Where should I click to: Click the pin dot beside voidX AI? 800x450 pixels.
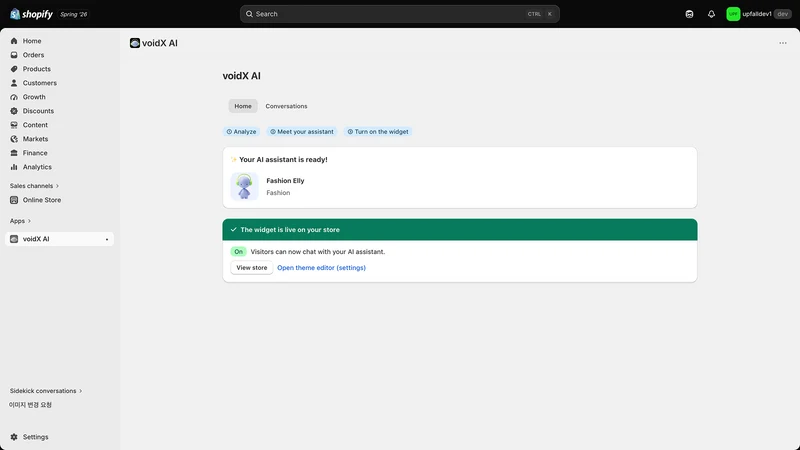pos(107,239)
